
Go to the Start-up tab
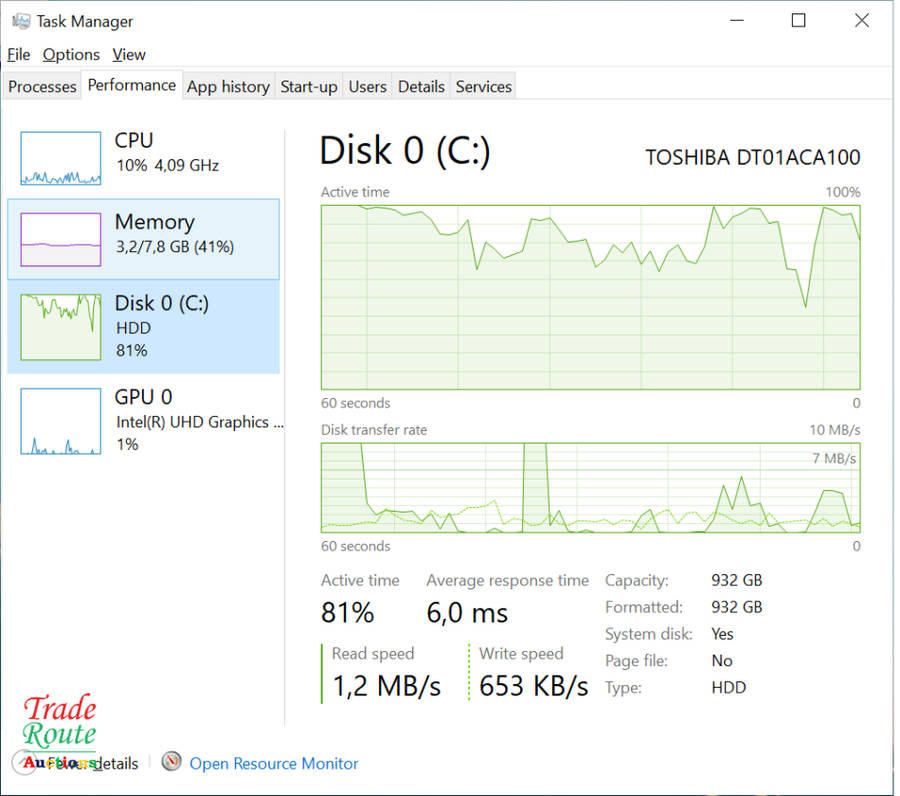pyautogui.click(x=309, y=87)
